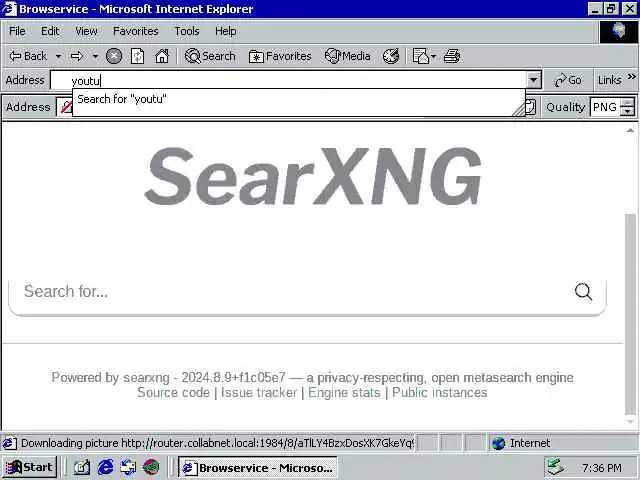Select the Browservice taskbar button
640x480 pixels.
258,468
